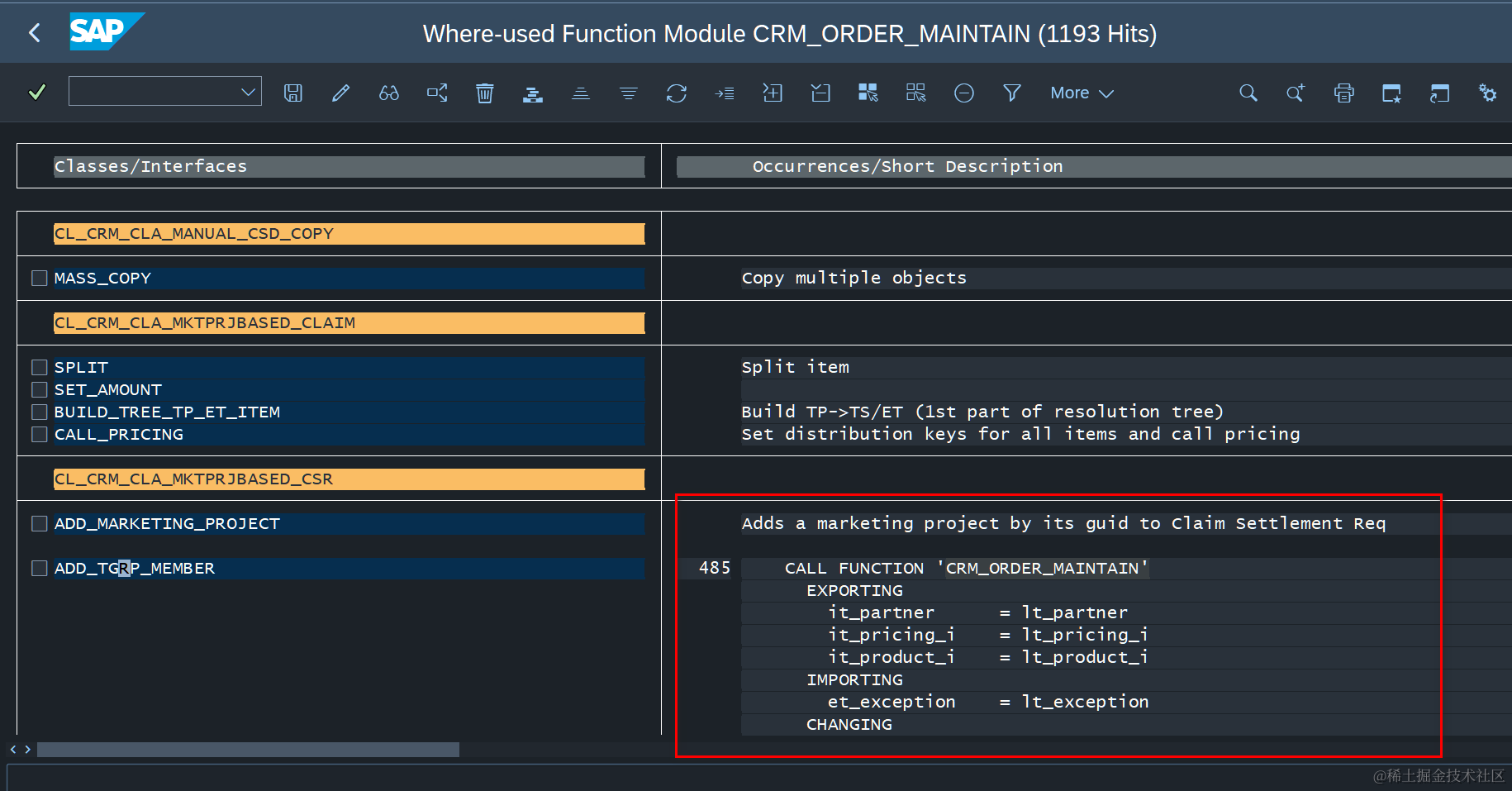This screenshot has width=1512, height=791.
Task: Click the MASS_COPY method name
Action: pyautogui.click(x=102, y=279)
